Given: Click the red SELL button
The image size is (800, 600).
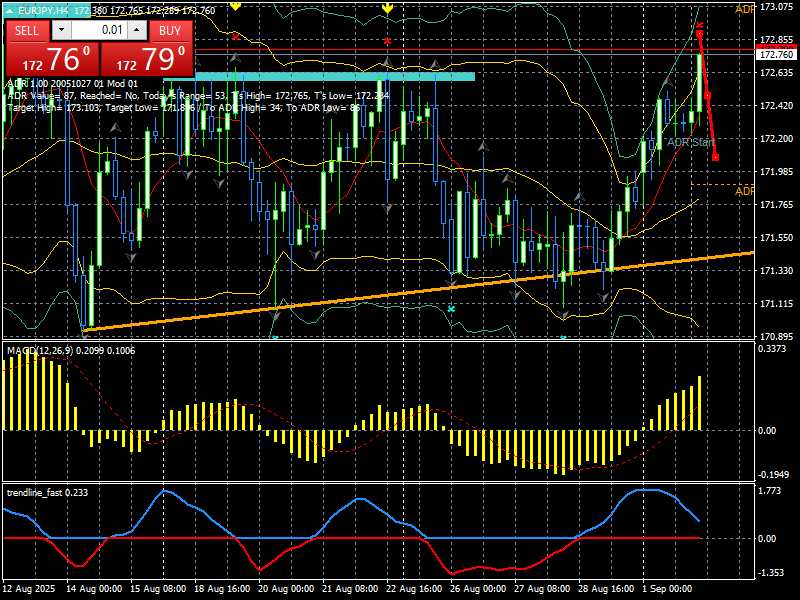Looking at the screenshot, I should [27, 31].
